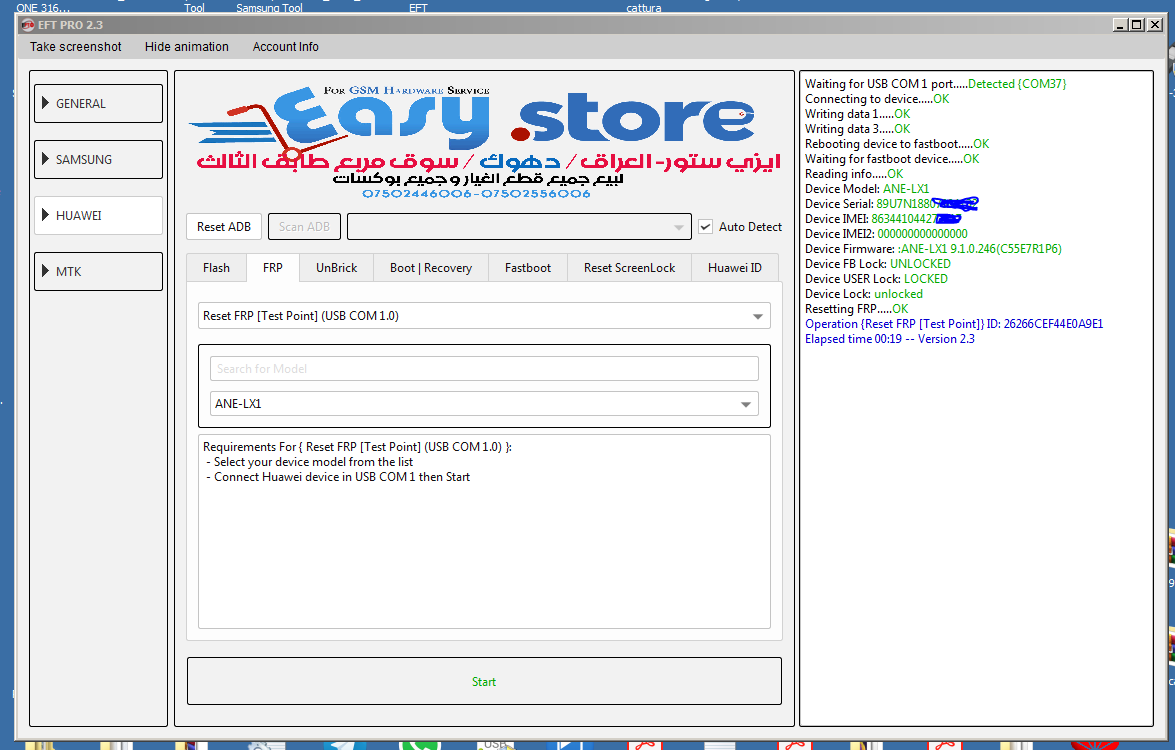Screen dimensions: 1175x750
Task: Expand the SAMSUNG section arrow
Action: (x=46, y=160)
